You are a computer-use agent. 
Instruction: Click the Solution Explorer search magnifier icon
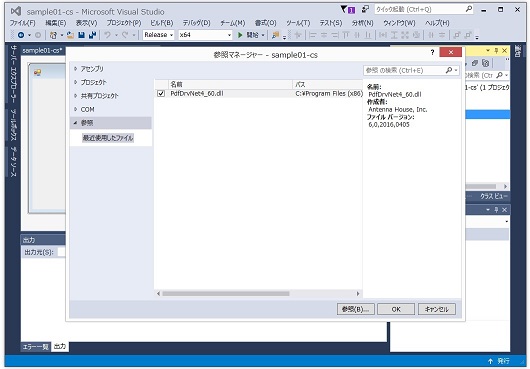coord(499,75)
